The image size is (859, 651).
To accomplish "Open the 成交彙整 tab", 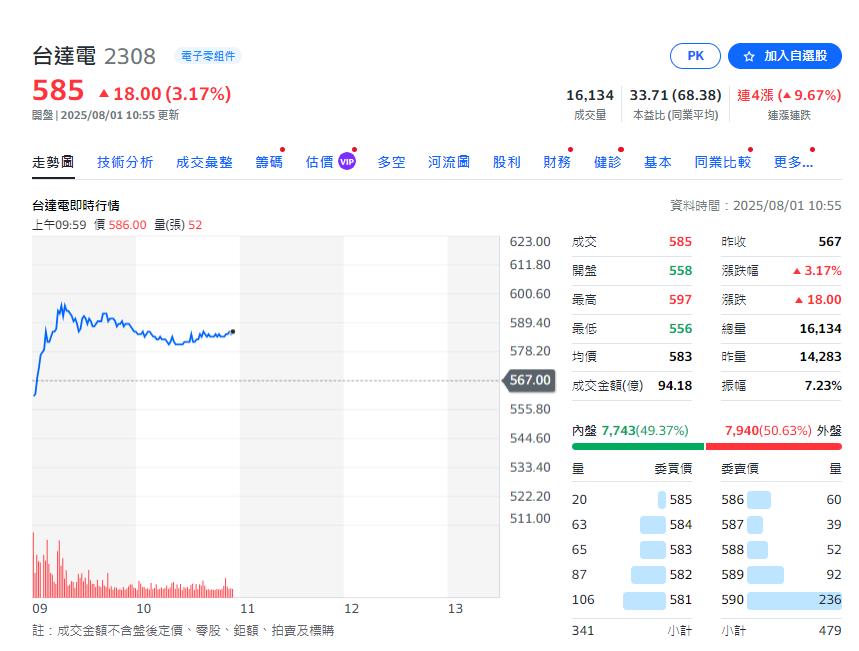I will click(204, 162).
